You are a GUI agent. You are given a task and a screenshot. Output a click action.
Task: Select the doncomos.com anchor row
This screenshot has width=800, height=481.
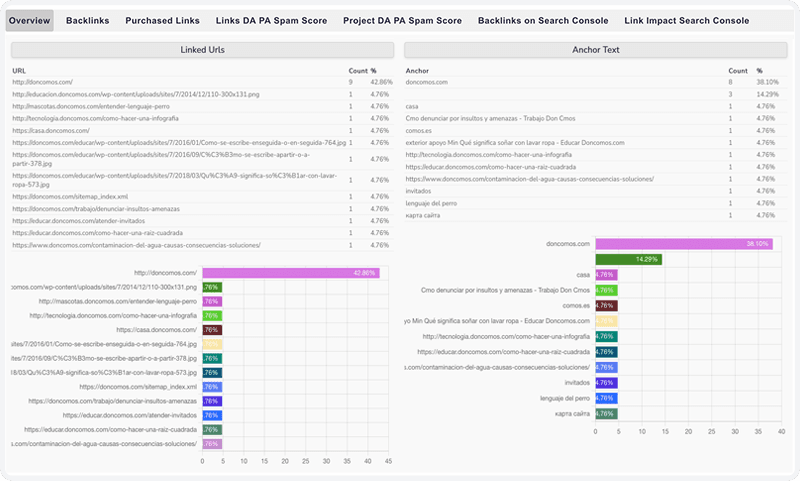[x=595, y=82]
